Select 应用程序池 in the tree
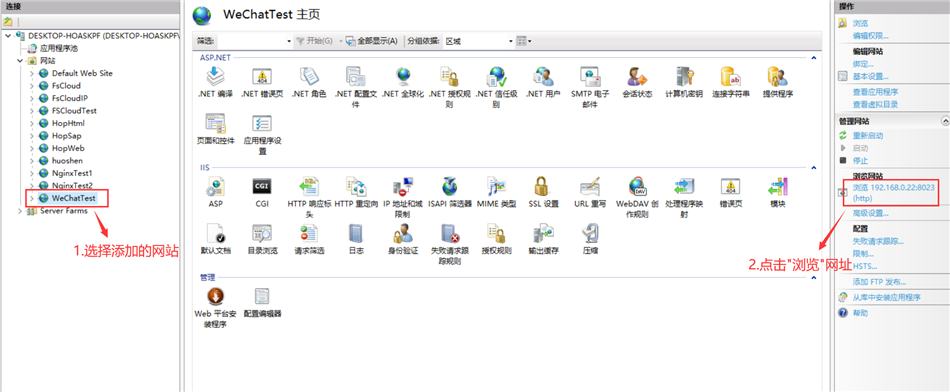The width and height of the screenshot is (950, 392). click(x=59, y=48)
